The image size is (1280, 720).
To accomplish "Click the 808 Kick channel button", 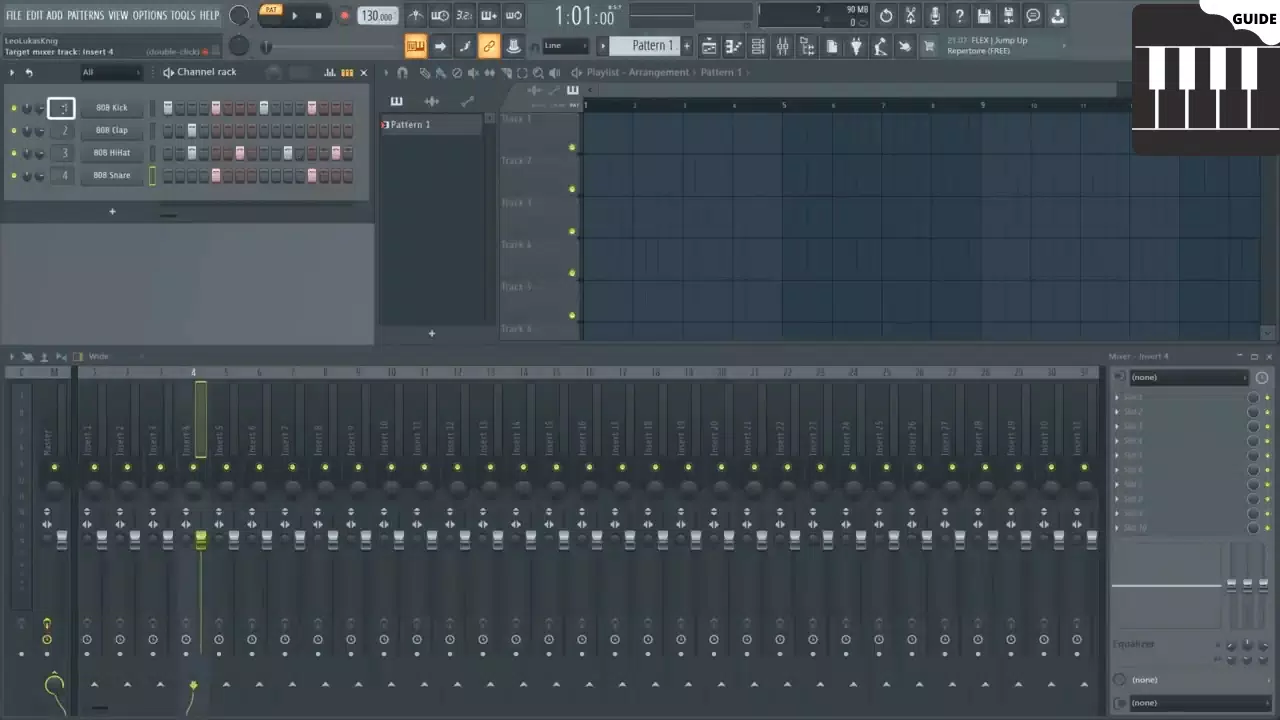I will [112, 108].
